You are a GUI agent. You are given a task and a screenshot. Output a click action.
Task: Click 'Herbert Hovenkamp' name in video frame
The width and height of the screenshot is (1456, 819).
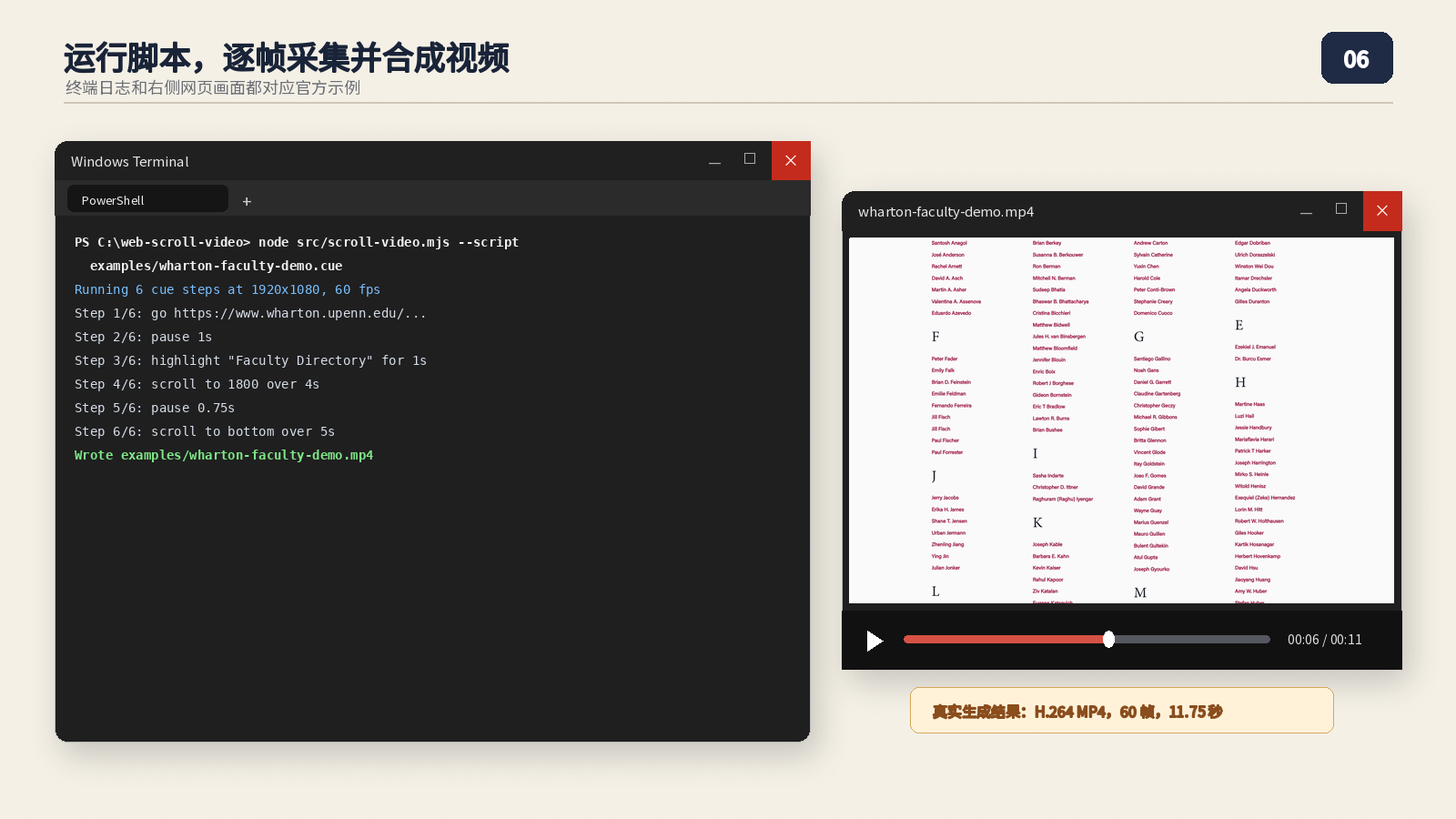point(1258,556)
